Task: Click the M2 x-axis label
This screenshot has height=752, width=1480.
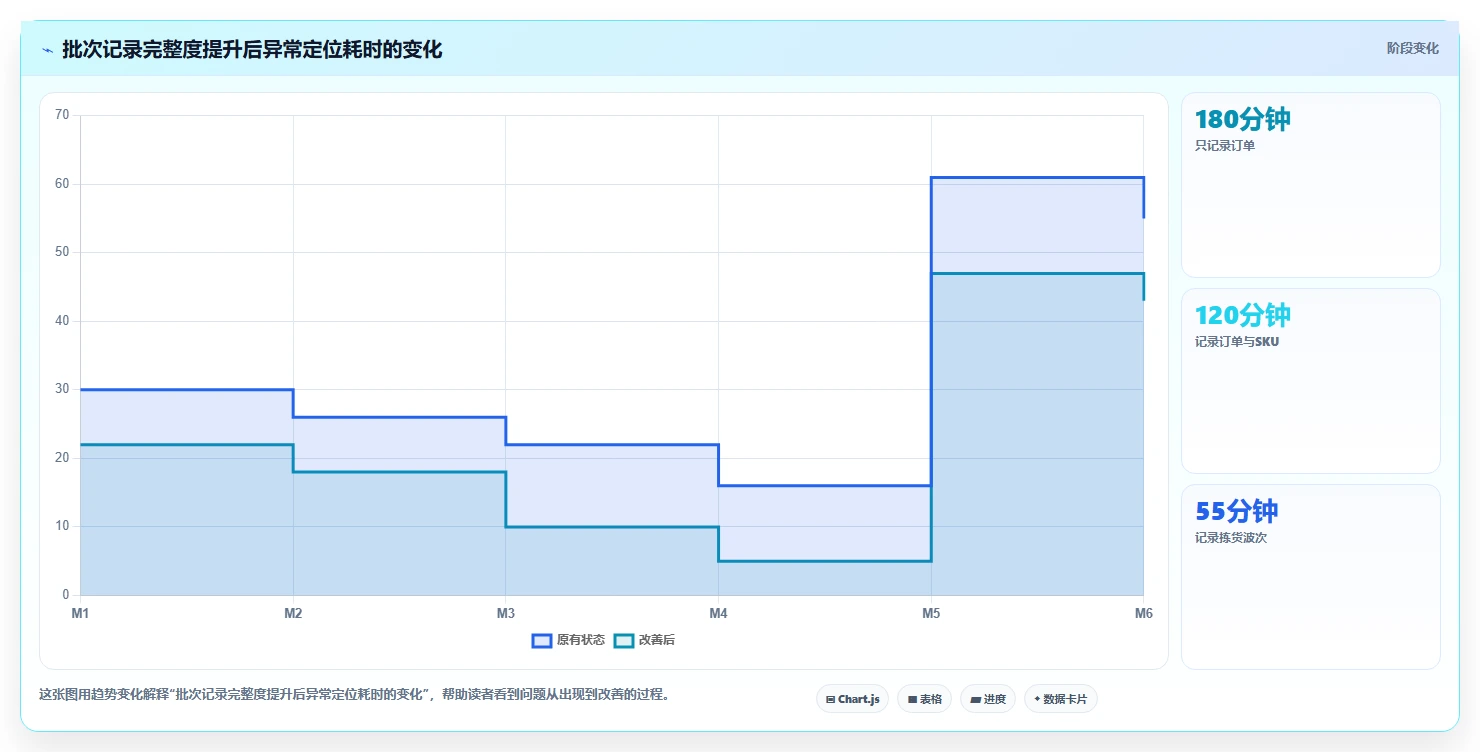Action: (x=293, y=613)
